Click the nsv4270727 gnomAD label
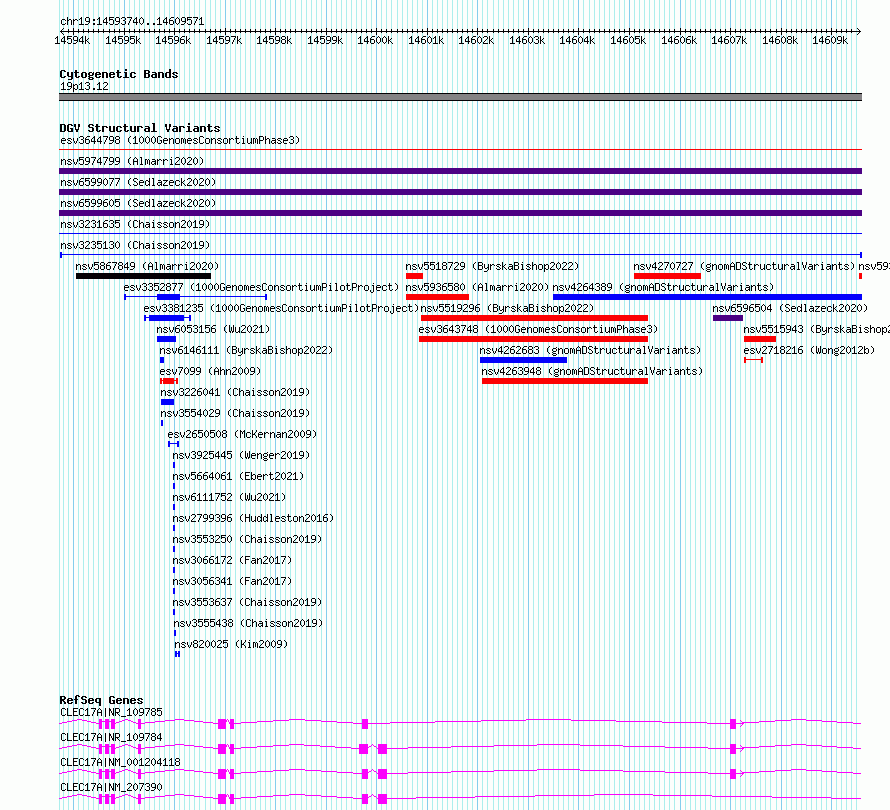Screen dimensions: 890x810 [x=744, y=266]
